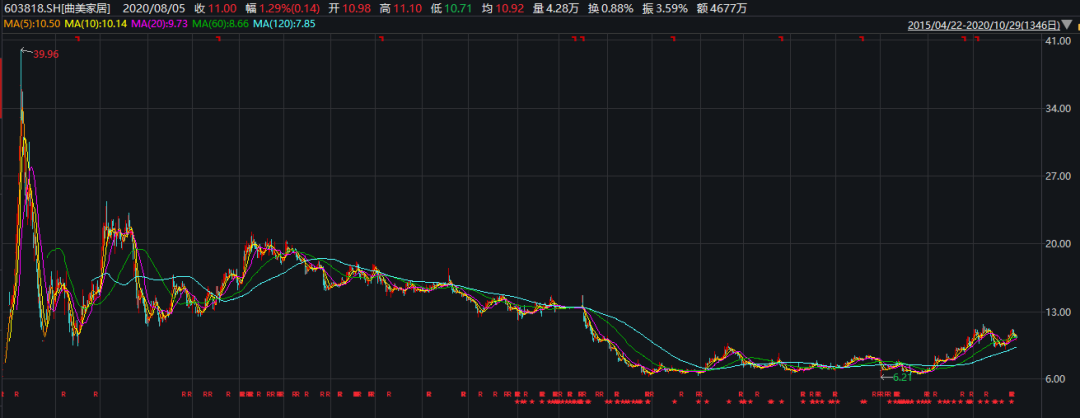Click the 6.21 lowest price marker
Viewport: 1080px width, 418px height.
pos(902,377)
